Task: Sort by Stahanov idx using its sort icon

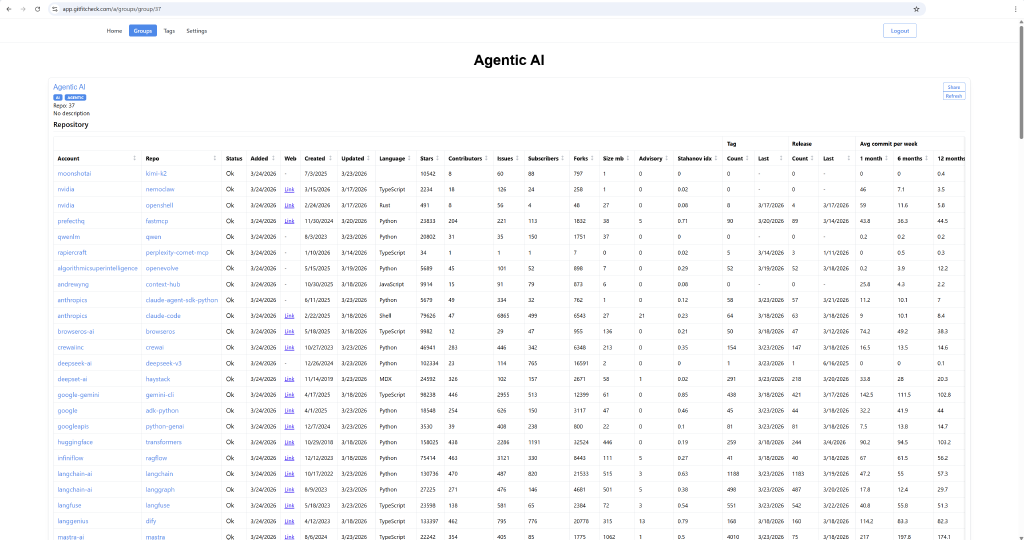Action: (716, 159)
